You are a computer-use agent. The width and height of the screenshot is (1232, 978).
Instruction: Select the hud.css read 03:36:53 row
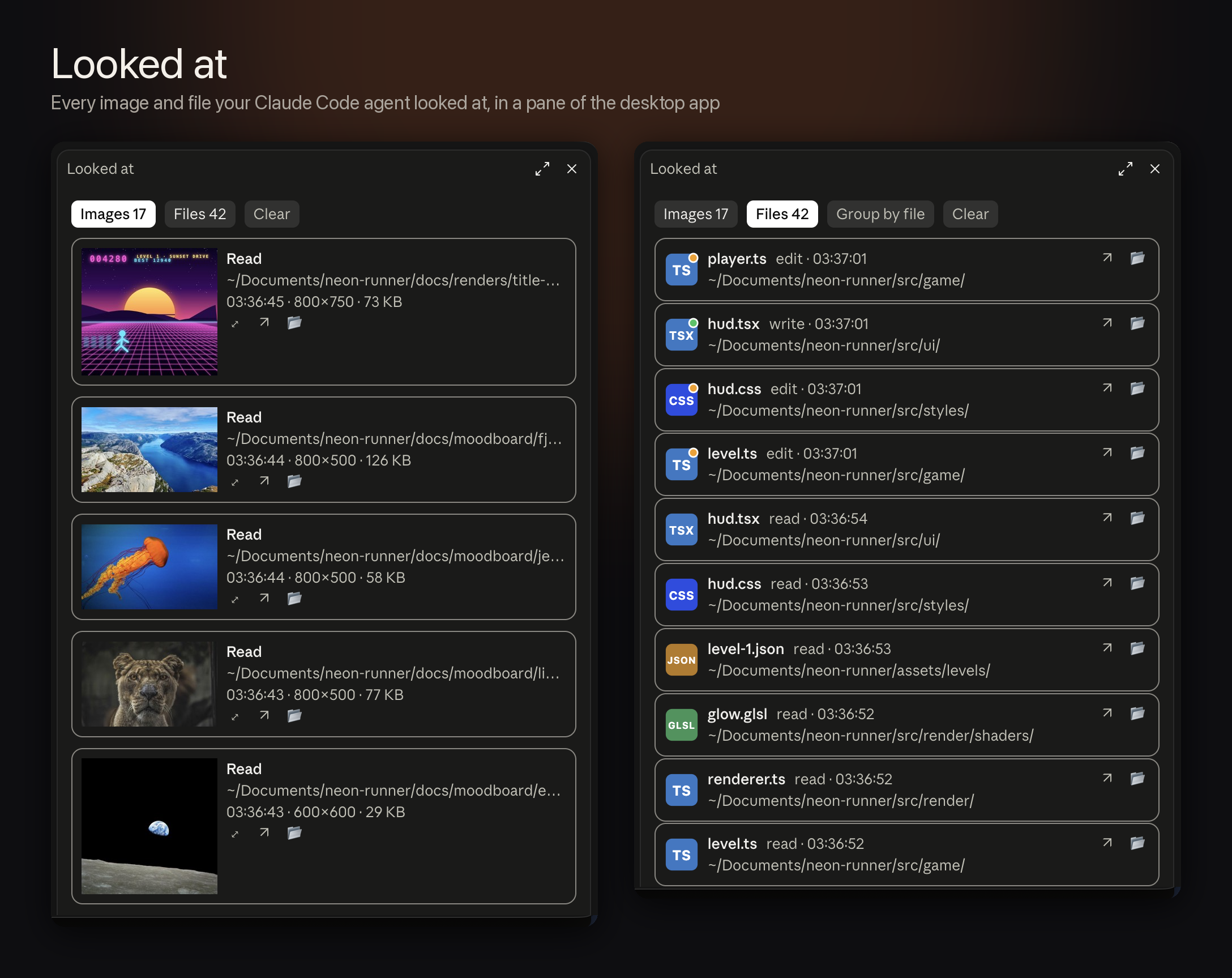906,595
